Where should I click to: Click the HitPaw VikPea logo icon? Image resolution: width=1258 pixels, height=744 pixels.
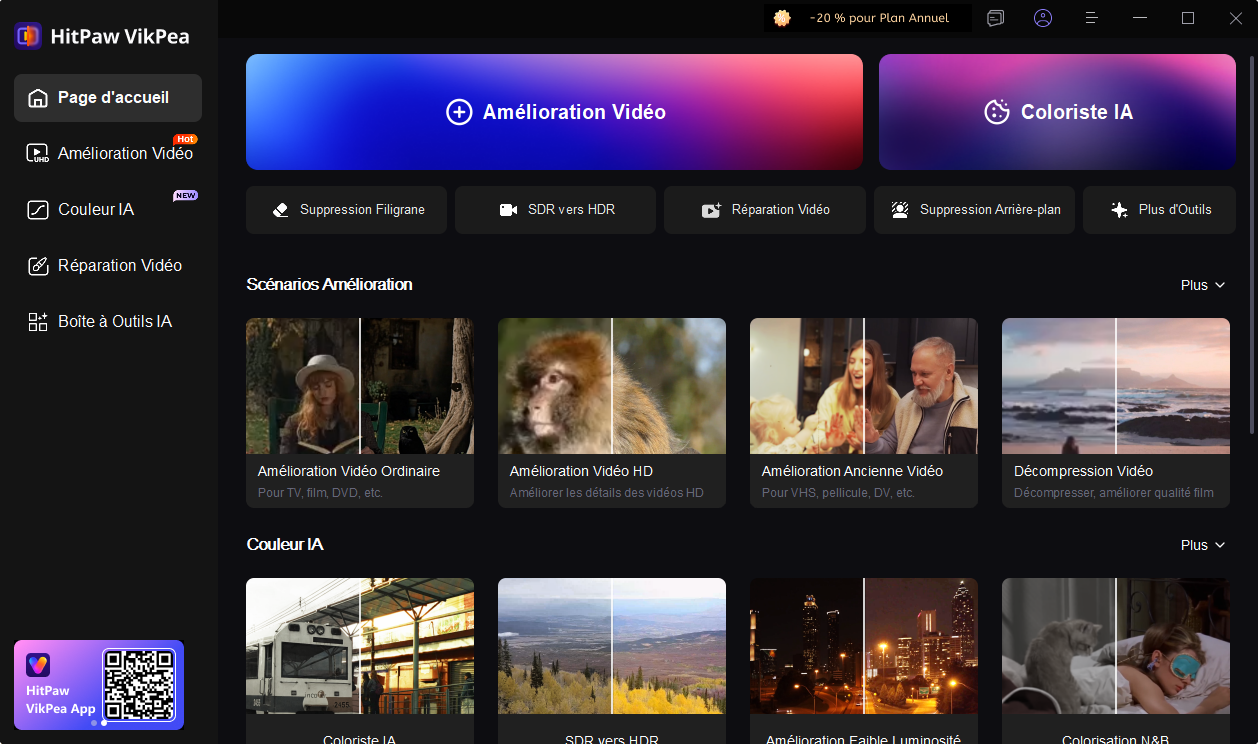coord(28,36)
